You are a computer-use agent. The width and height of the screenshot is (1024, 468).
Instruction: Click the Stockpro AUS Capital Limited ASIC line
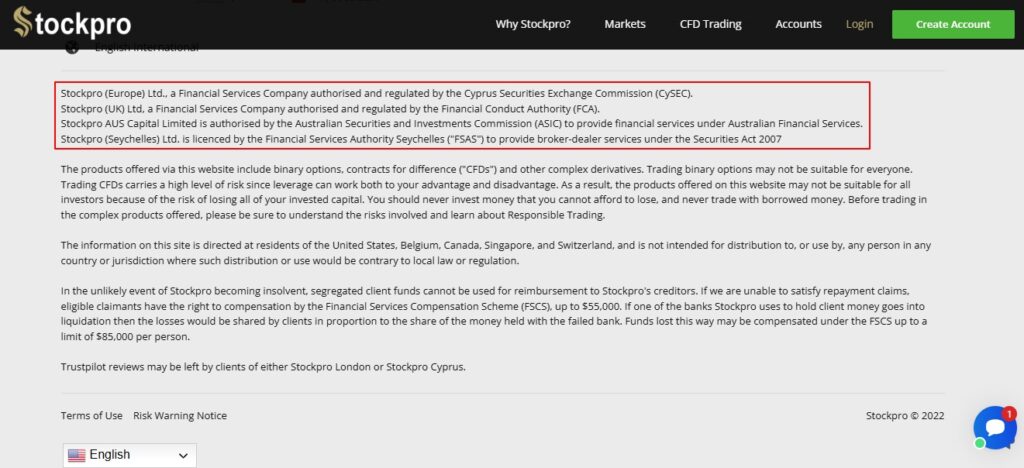[x=462, y=123]
